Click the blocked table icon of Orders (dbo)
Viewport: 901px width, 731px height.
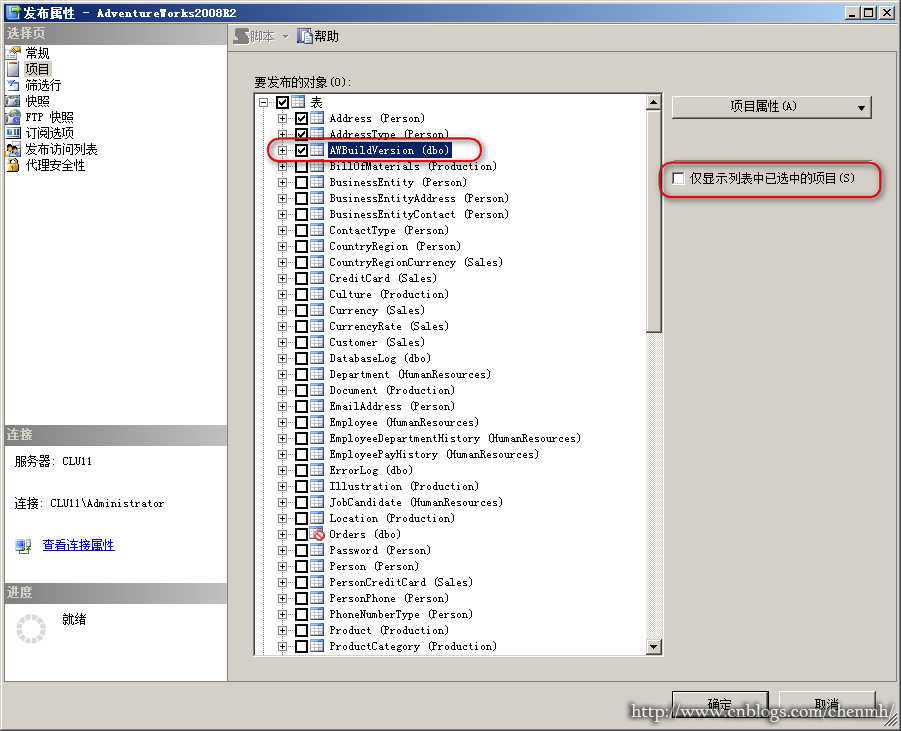[317, 534]
